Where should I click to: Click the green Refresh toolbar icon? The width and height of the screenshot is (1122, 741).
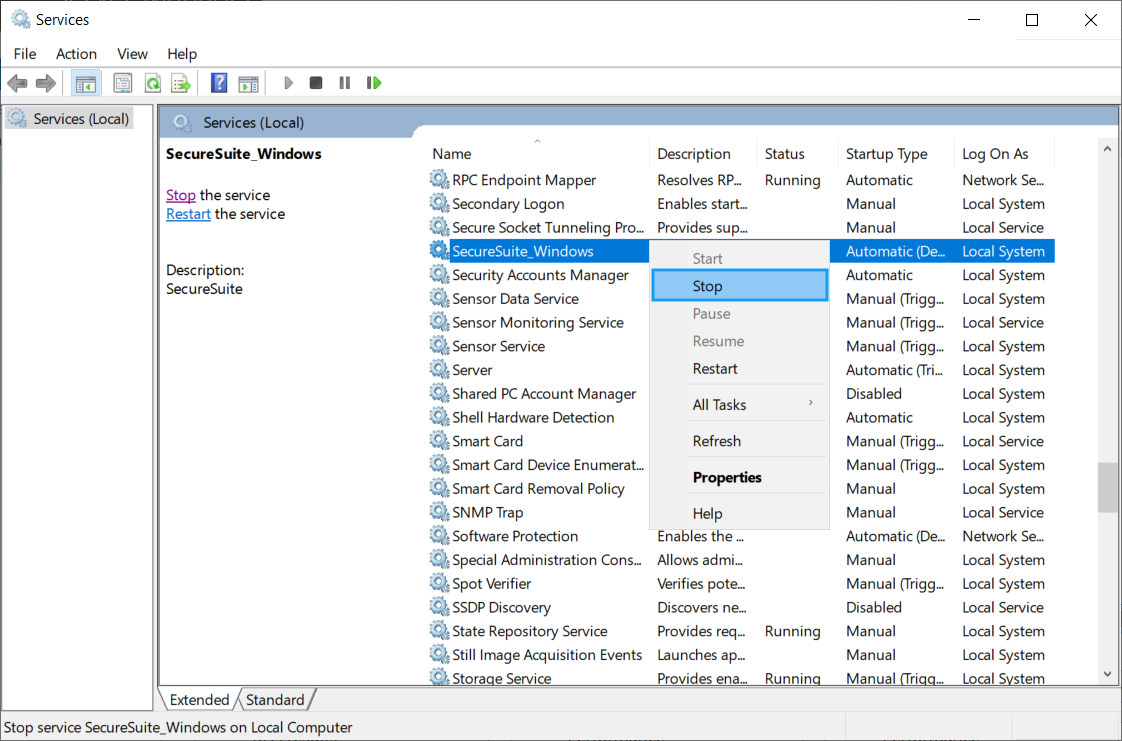[x=152, y=84]
